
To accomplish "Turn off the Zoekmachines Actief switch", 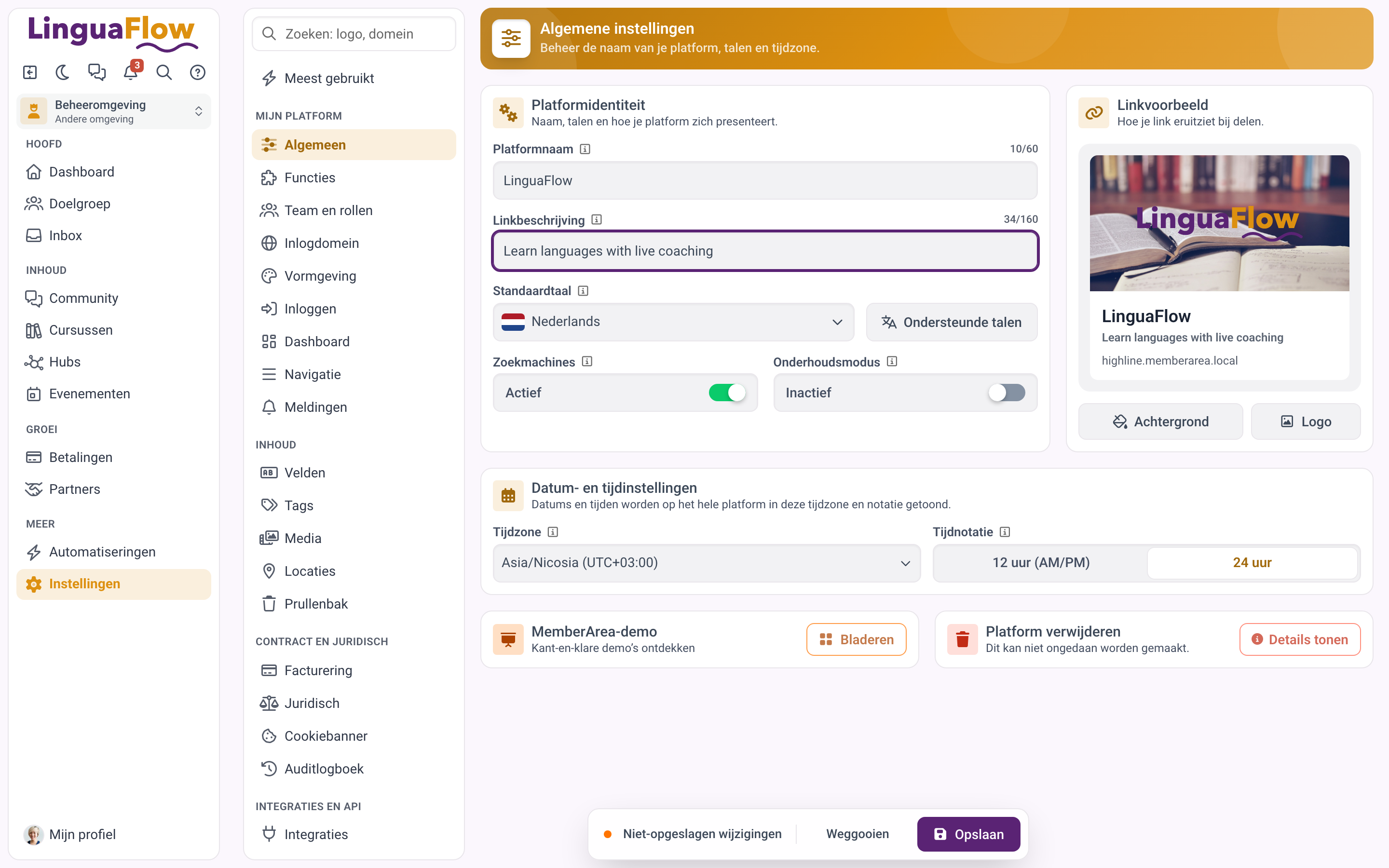I will pyautogui.click(x=727, y=393).
